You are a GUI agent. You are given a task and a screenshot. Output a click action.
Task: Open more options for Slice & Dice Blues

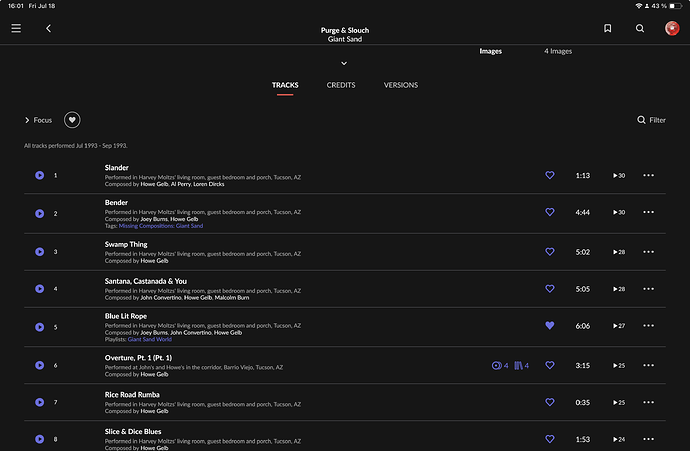pyautogui.click(x=648, y=440)
